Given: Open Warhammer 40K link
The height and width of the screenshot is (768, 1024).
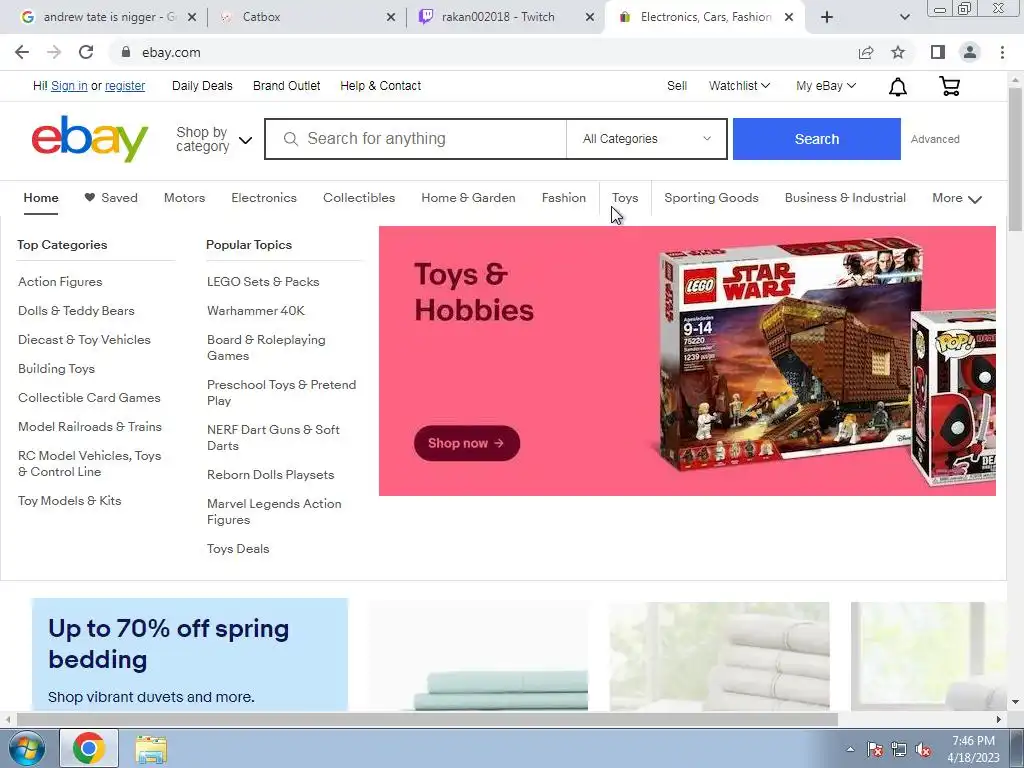Looking at the screenshot, I should pyautogui.click(x=256, y=311).
